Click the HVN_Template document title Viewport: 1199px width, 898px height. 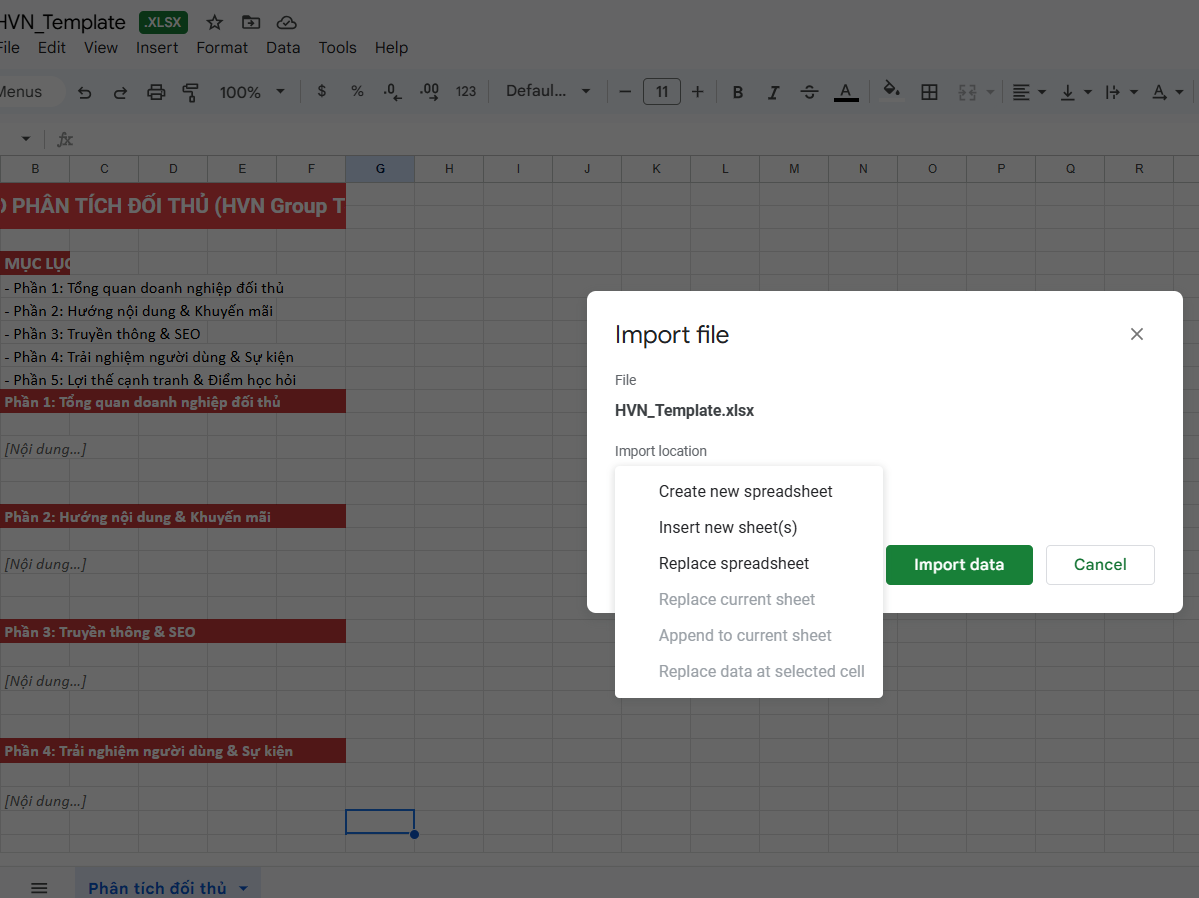pyautogui.click(x=62, y=22)
